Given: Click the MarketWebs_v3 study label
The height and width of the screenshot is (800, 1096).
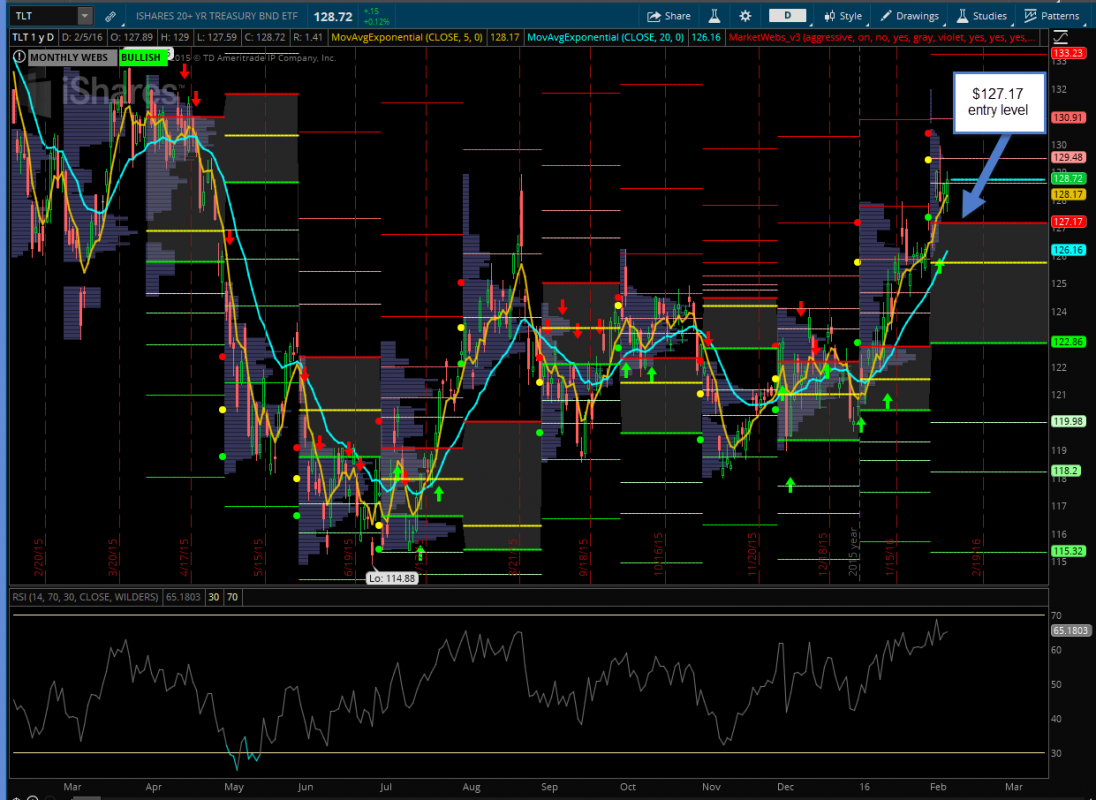Looking at the screenshot, I should tap(880, 37).
